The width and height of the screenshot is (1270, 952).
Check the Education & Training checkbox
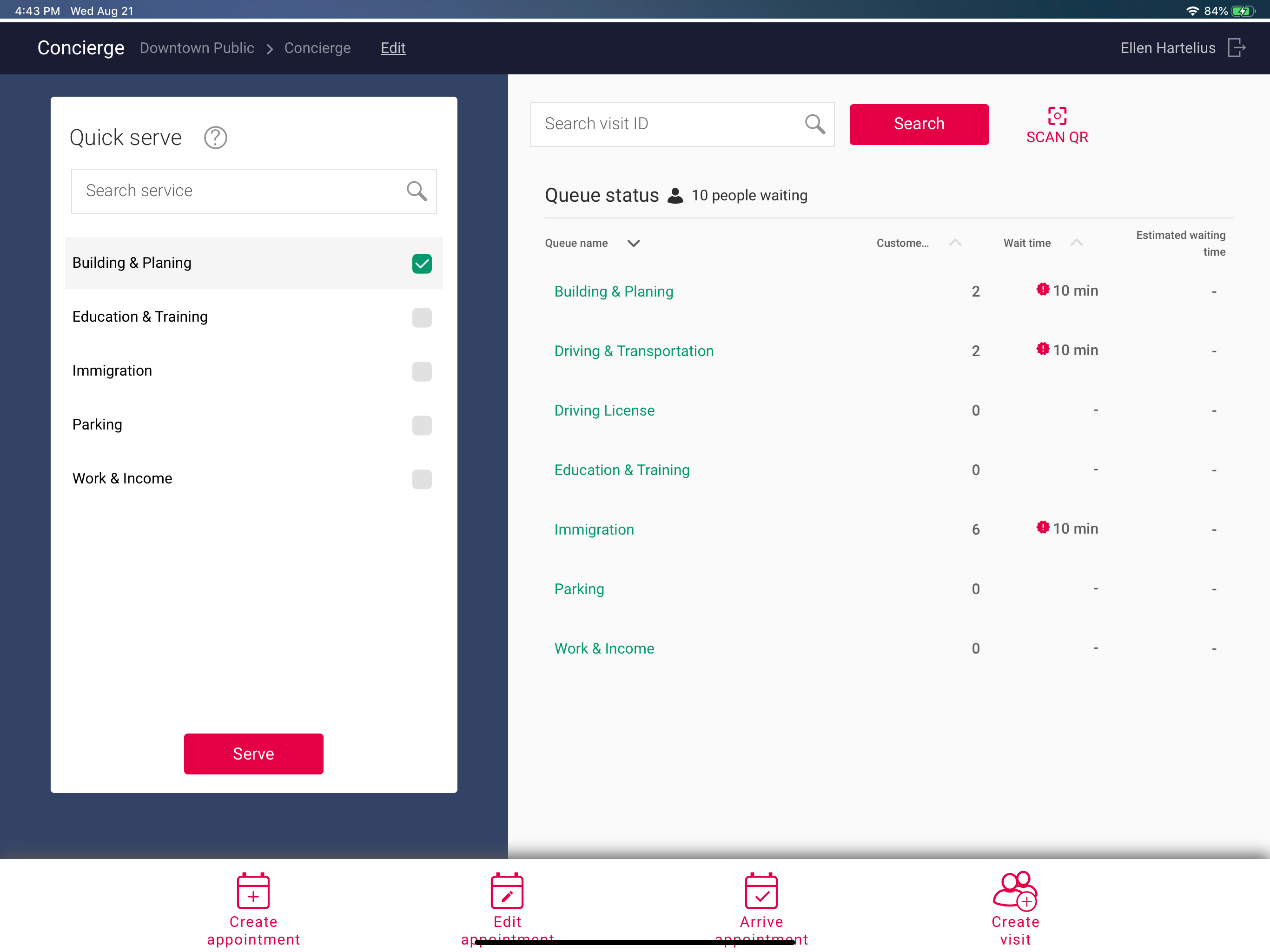422,317
